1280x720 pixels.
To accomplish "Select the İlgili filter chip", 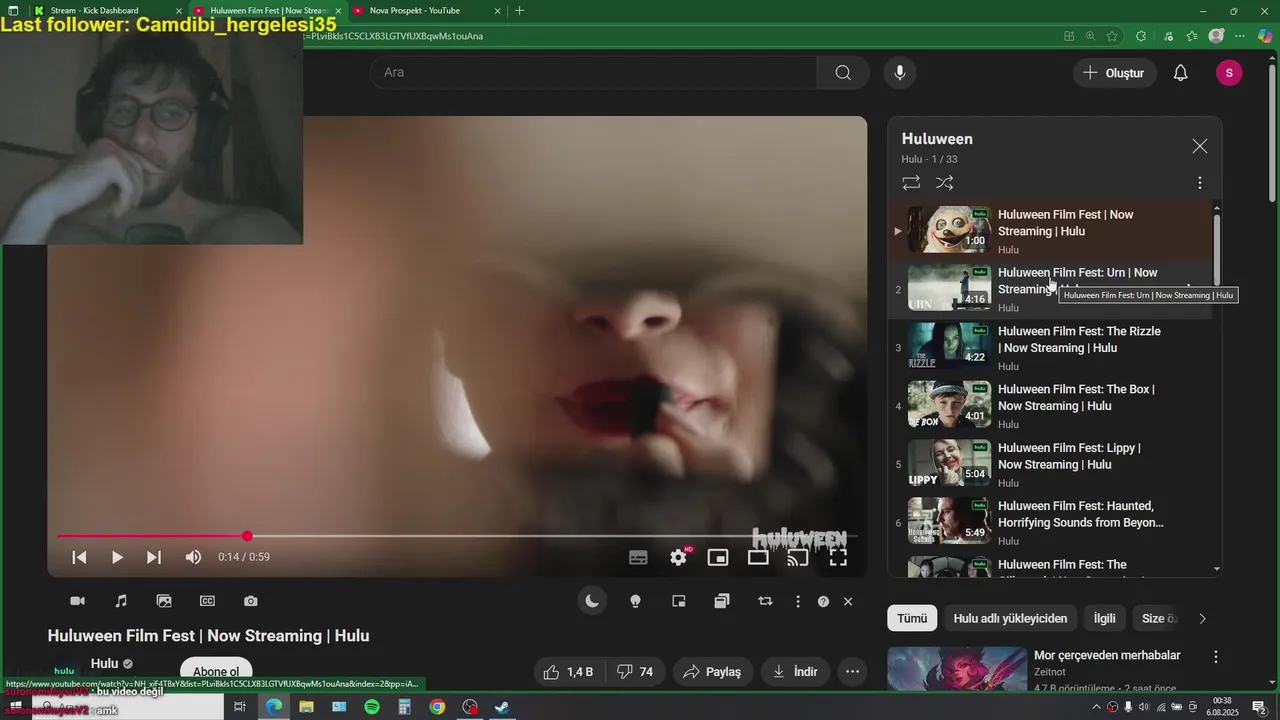I will tap(1104, 618).
